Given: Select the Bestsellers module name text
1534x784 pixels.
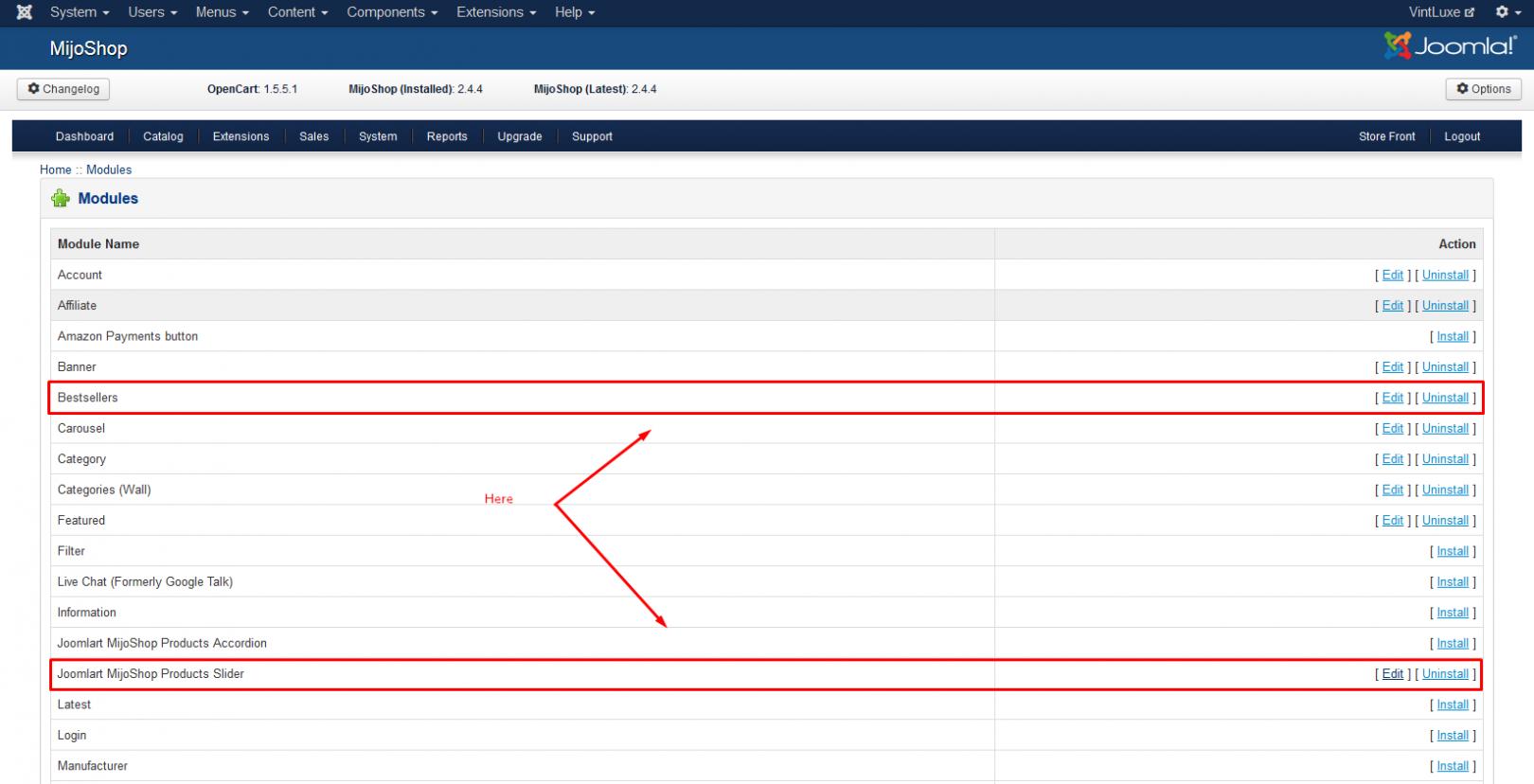Looking at the screenshot, I should click(88, 398).
